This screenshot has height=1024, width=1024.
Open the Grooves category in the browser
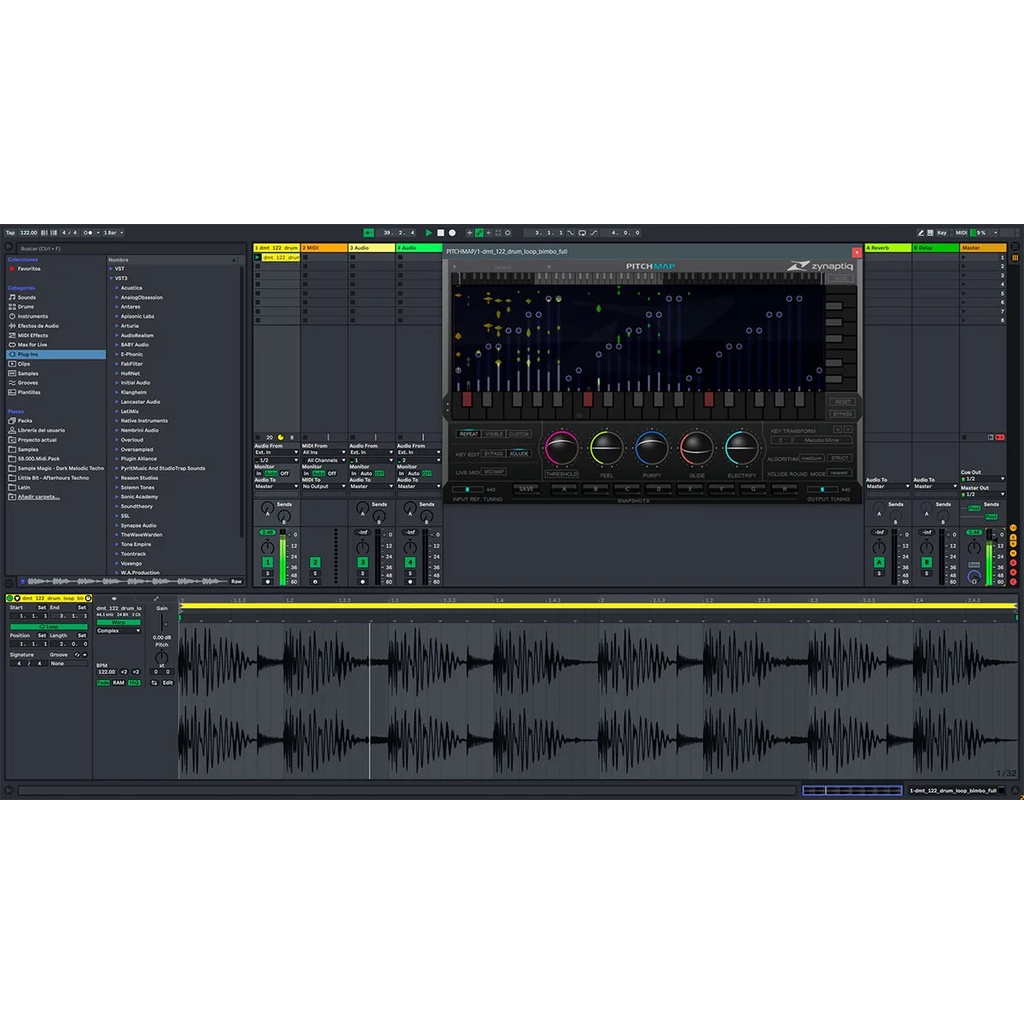27,382
